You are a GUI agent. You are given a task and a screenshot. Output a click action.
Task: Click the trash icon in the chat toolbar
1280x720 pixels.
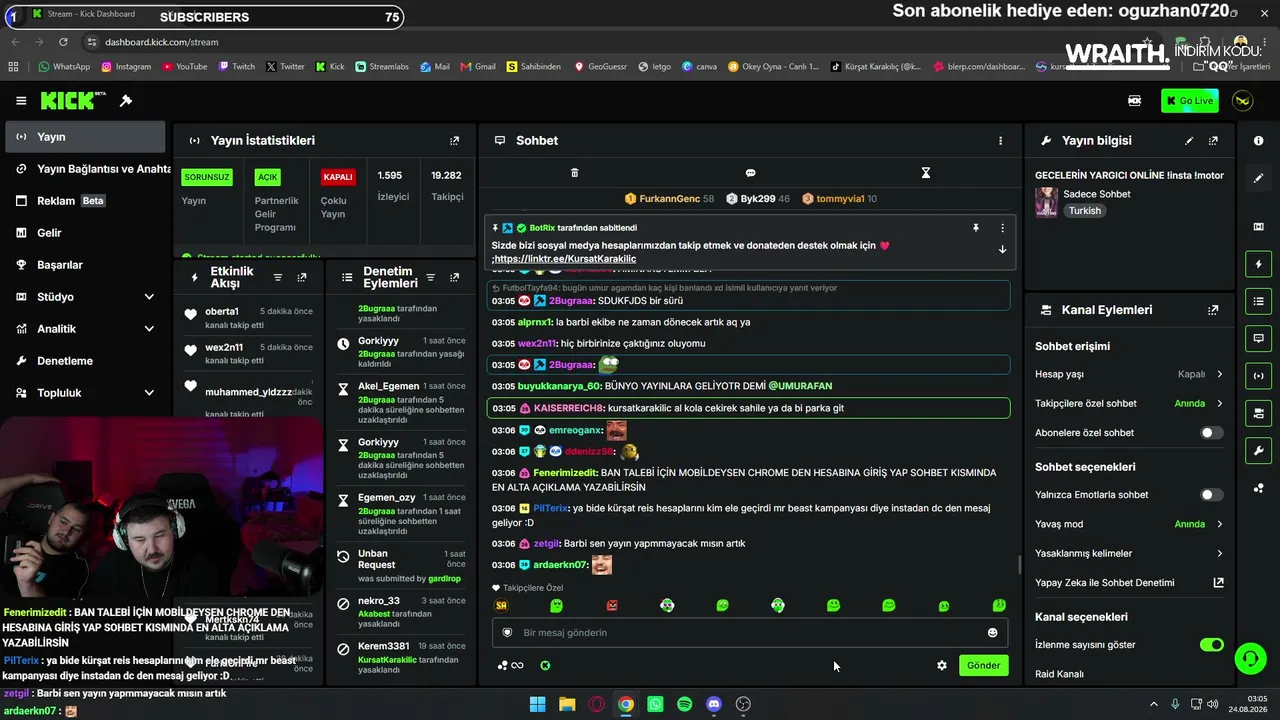click(574, 173)
